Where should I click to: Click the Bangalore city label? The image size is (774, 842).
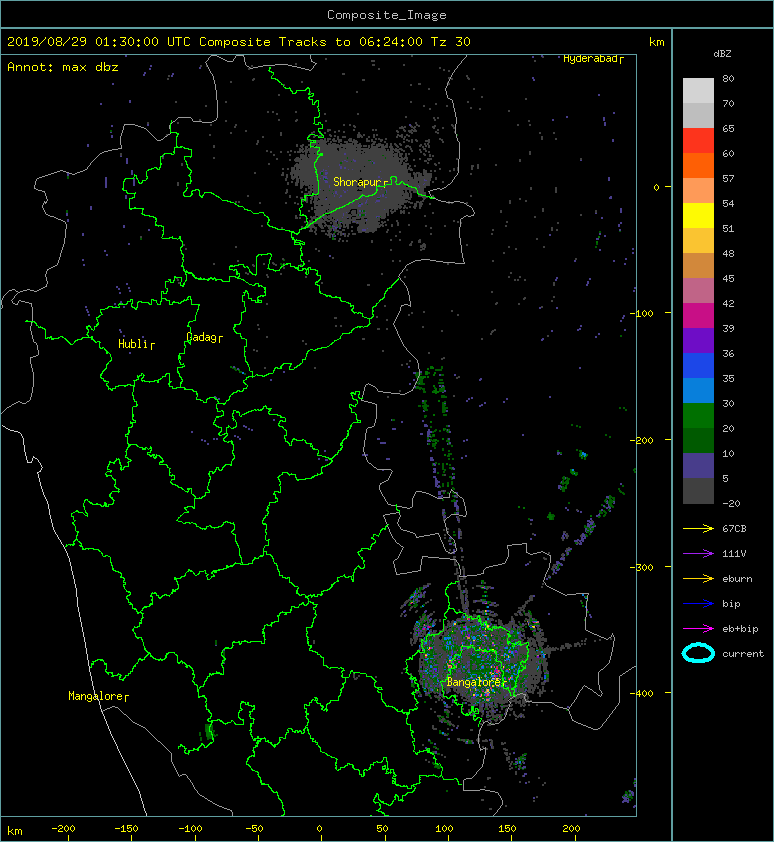(476, 682)
